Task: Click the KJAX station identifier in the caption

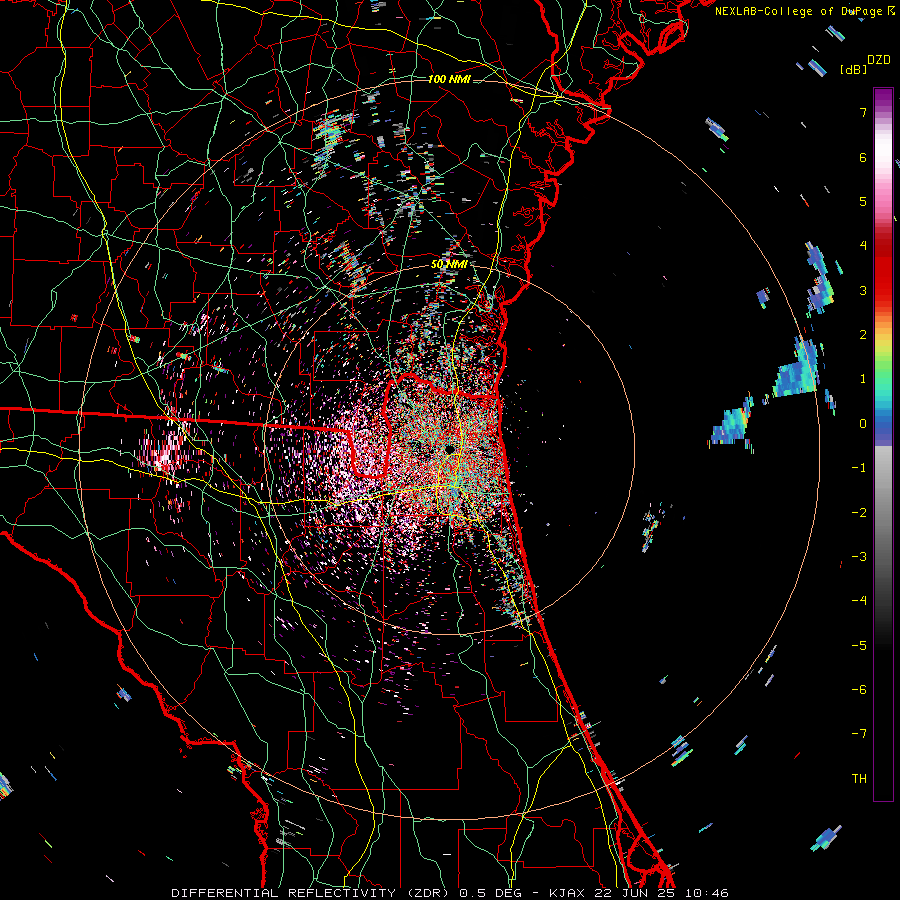Action: [x=567, y=893]
